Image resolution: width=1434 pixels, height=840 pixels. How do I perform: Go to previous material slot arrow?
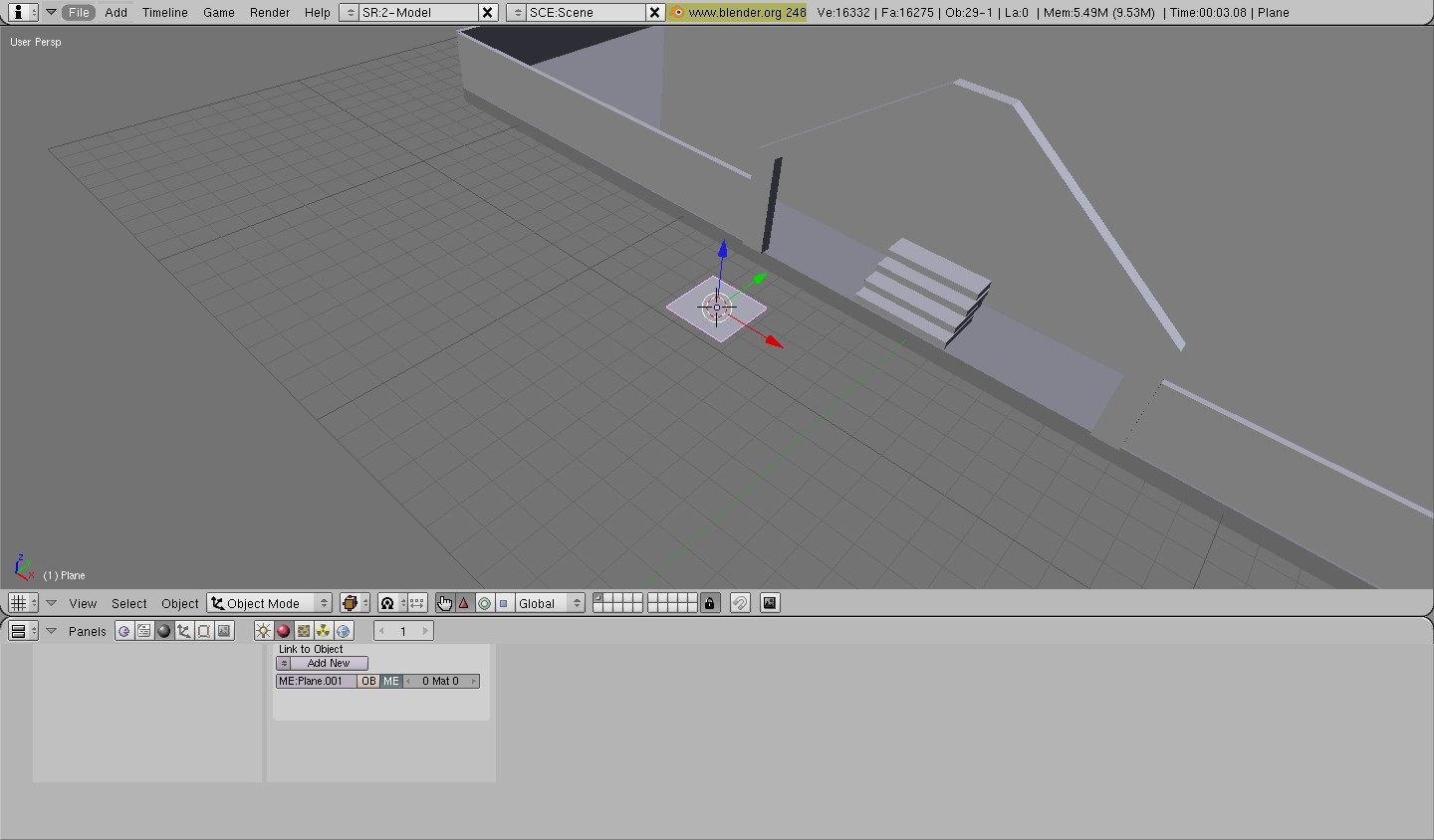tap(408, 682)
